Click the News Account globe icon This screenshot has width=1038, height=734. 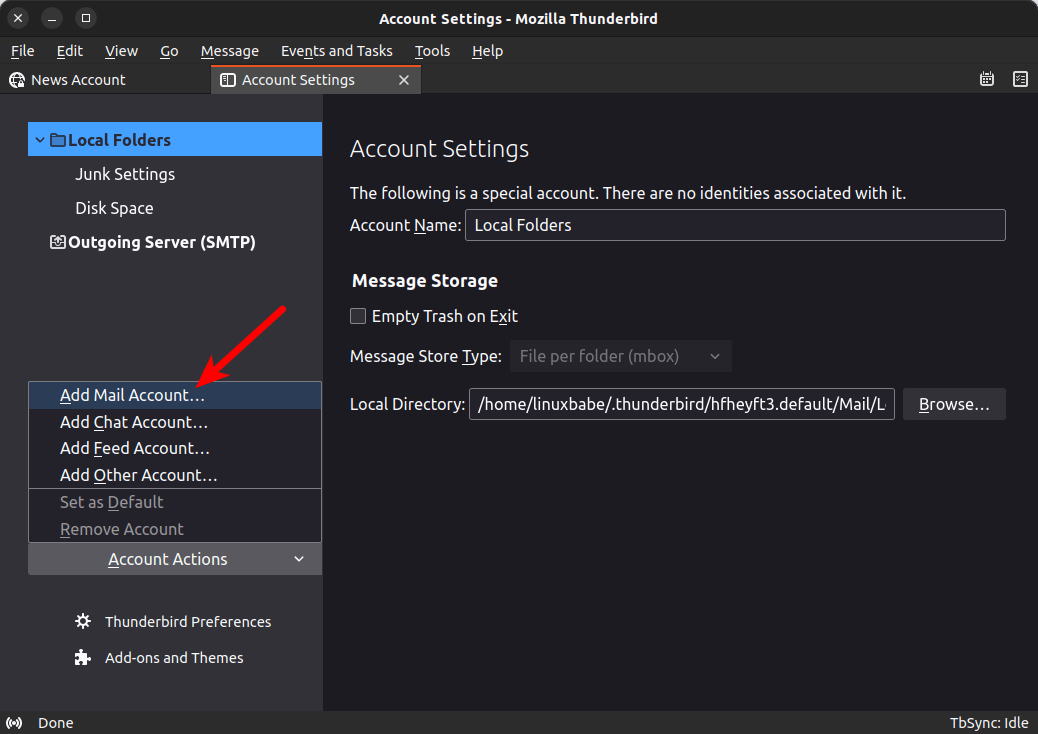coord(17,80)
